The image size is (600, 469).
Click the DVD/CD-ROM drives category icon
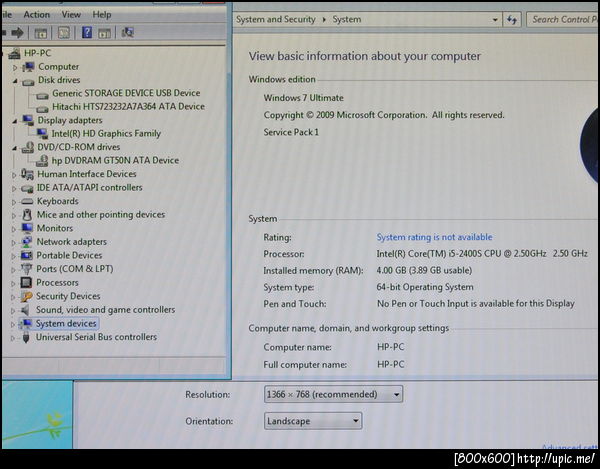click(28, 147)
